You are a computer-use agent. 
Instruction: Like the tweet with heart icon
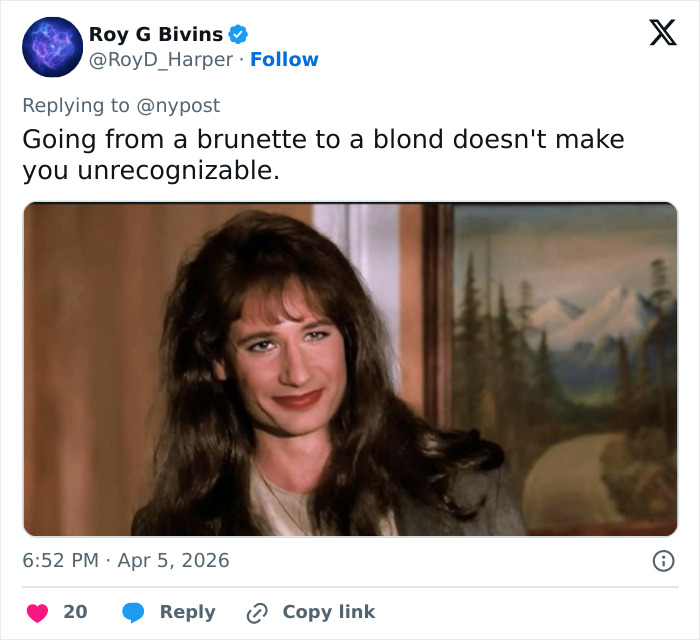point(38,612)
